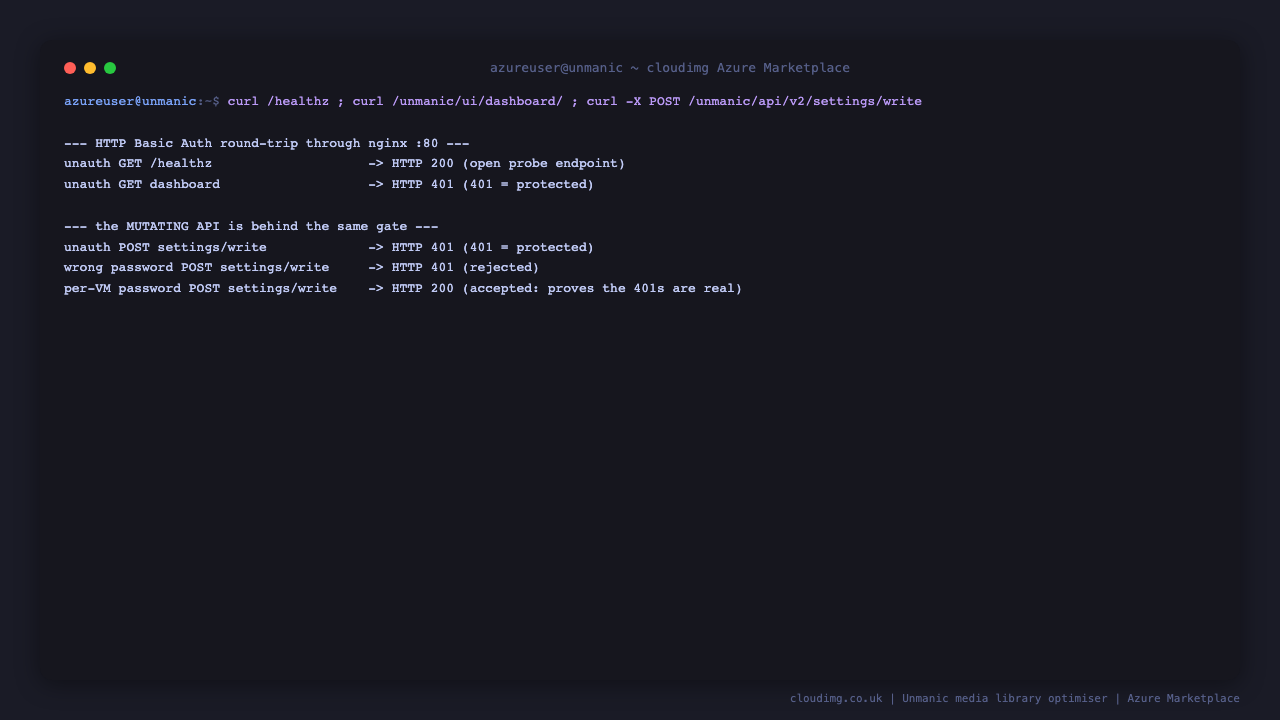Image resolution: width=1280 pixels, height=720 pixels.
Task: Click the 'unauth POST settings/write' line
Action: point(165,247)
